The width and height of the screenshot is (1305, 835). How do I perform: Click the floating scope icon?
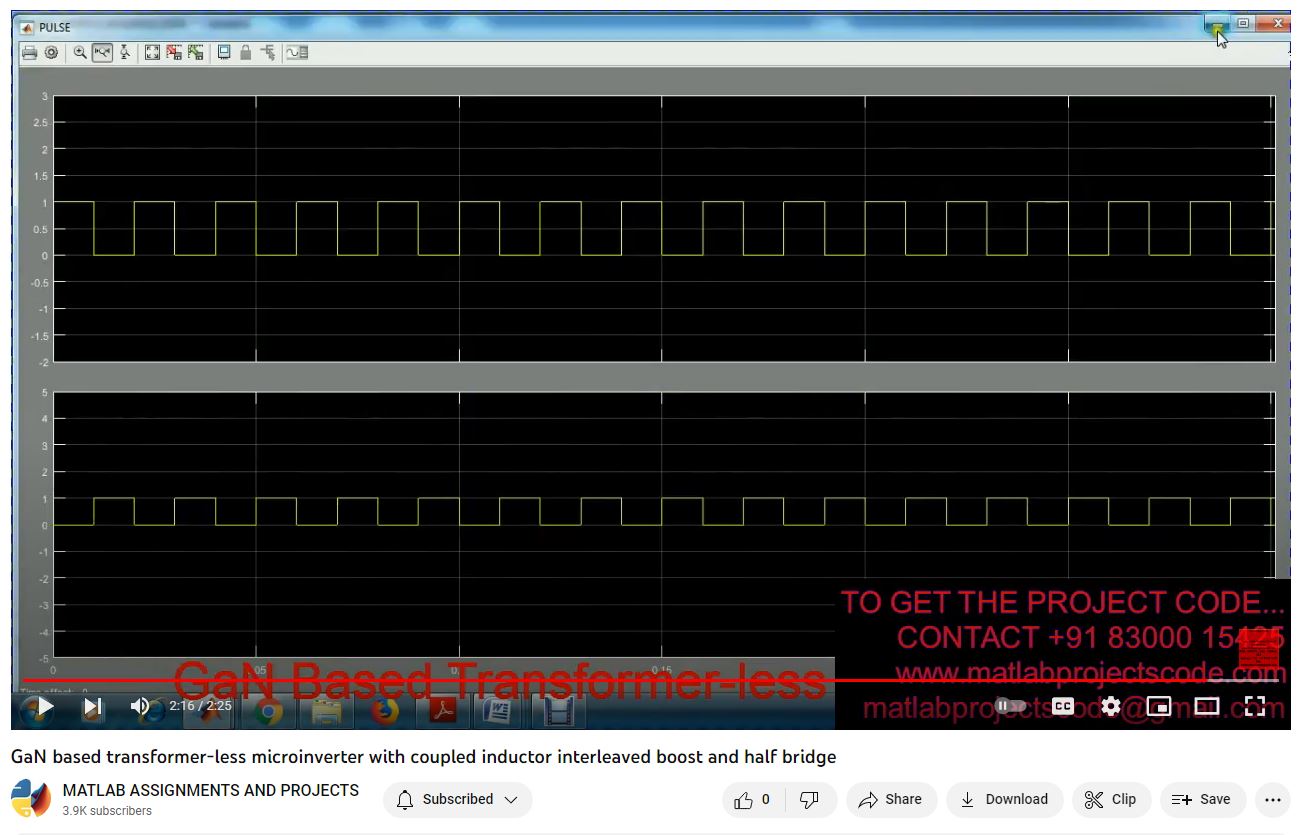click(x=224, y=52)
